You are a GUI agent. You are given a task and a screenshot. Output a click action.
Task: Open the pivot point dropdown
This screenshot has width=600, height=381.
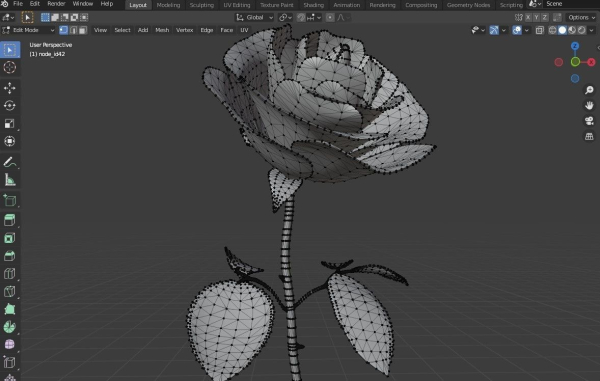285,18
